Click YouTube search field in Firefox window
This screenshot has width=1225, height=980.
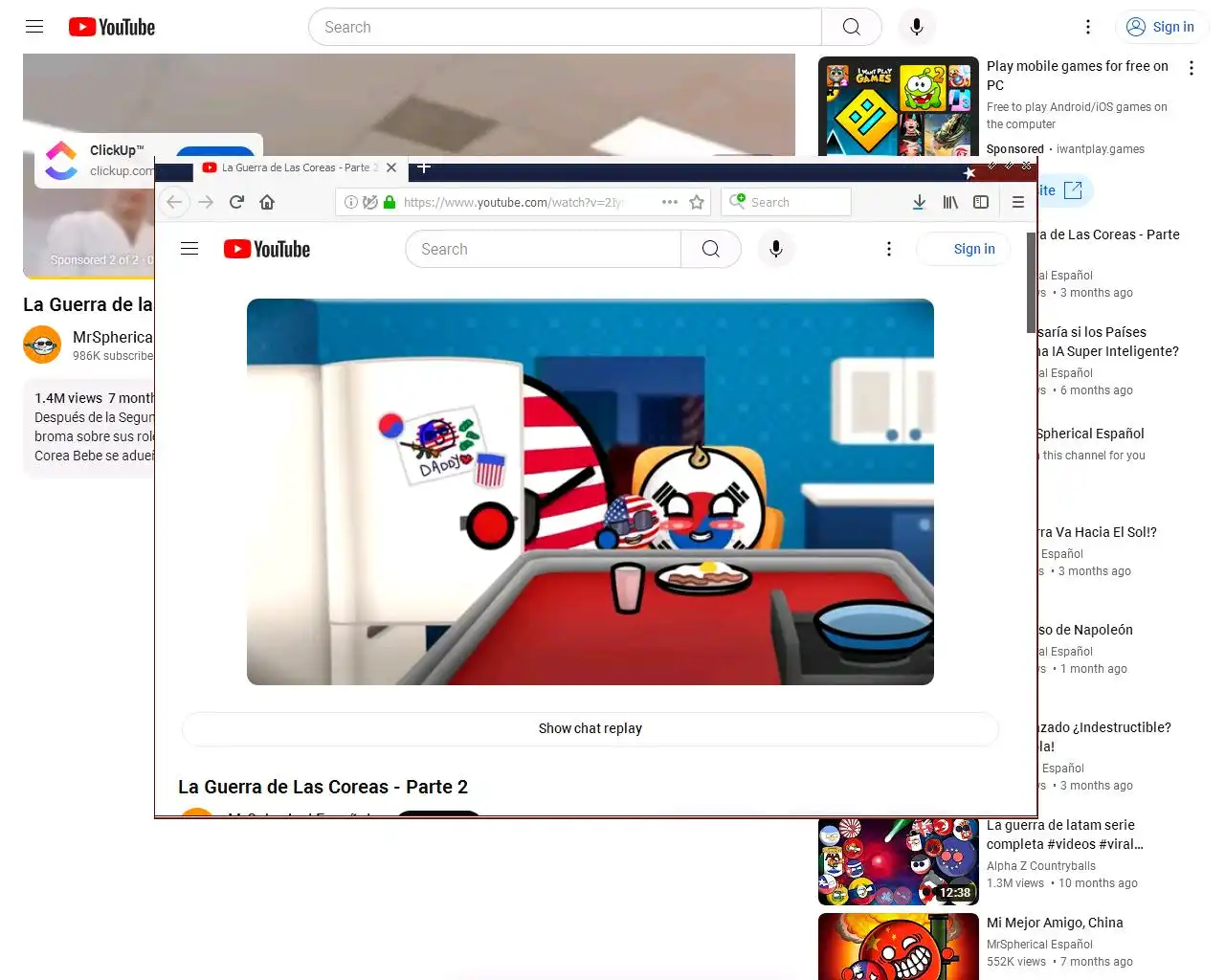click(544, 249)
